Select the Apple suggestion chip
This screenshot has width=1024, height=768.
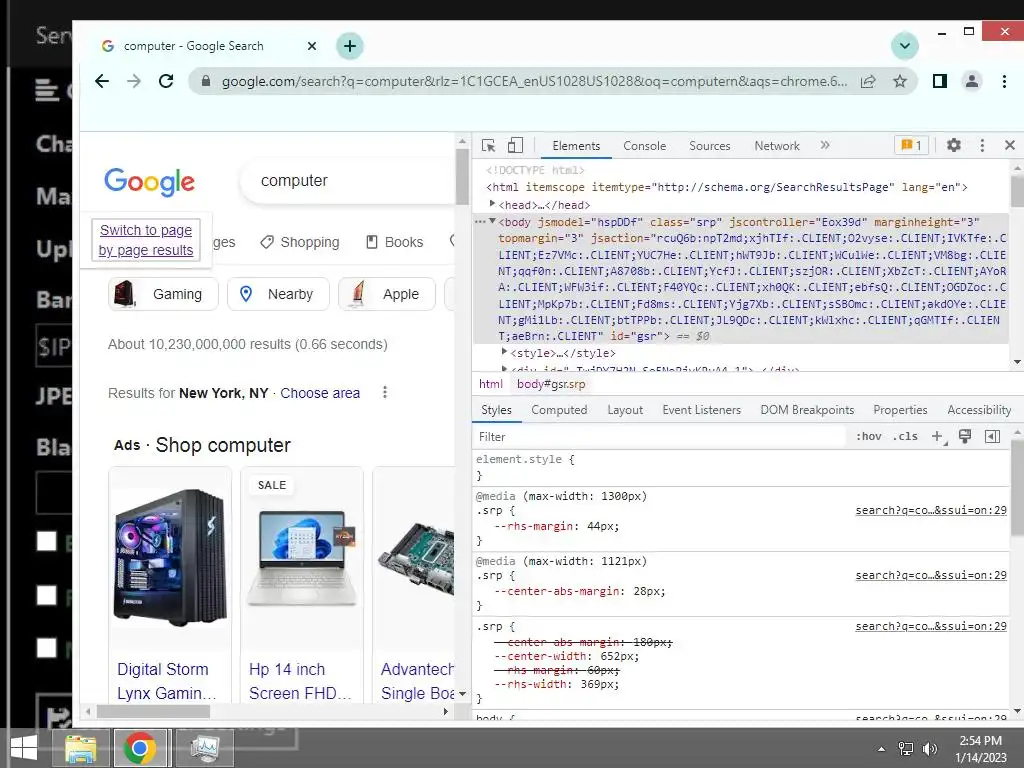(x=387, y=294)
